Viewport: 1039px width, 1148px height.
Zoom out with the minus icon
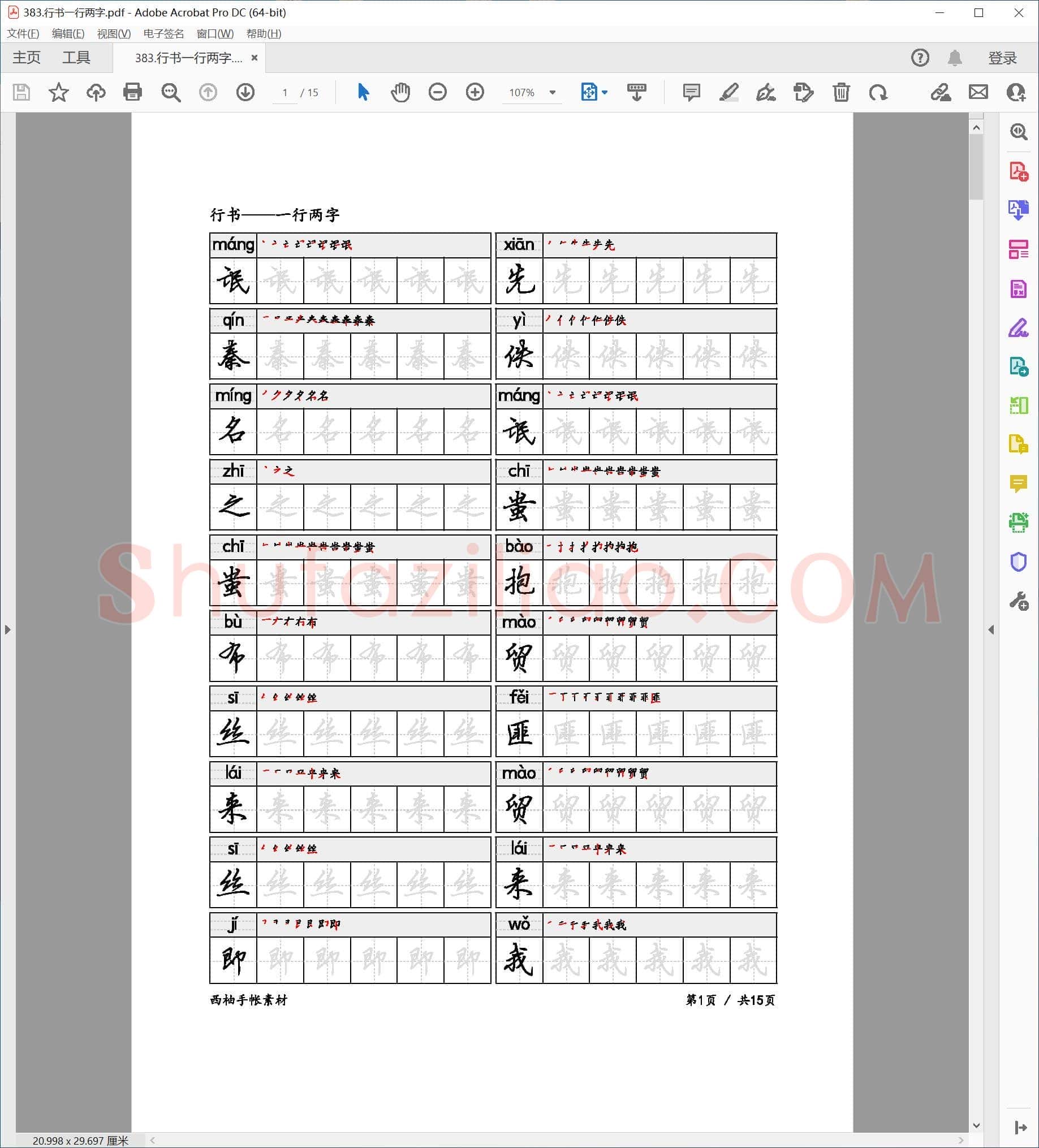437,92
